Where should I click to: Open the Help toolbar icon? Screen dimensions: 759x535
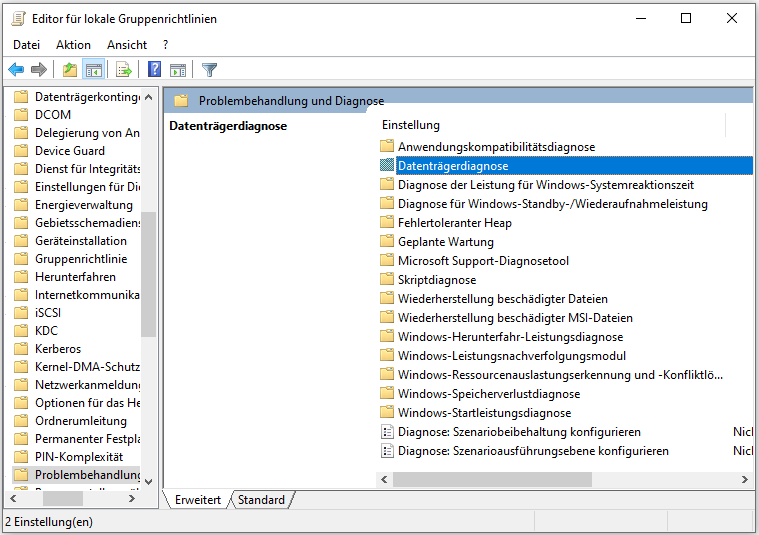(154, 70)
